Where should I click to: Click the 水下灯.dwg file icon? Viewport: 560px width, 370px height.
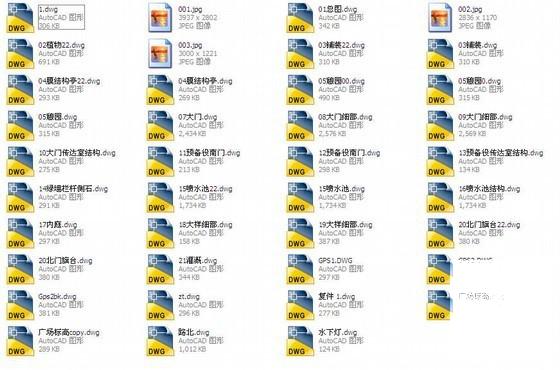click(x=300, y=341)
